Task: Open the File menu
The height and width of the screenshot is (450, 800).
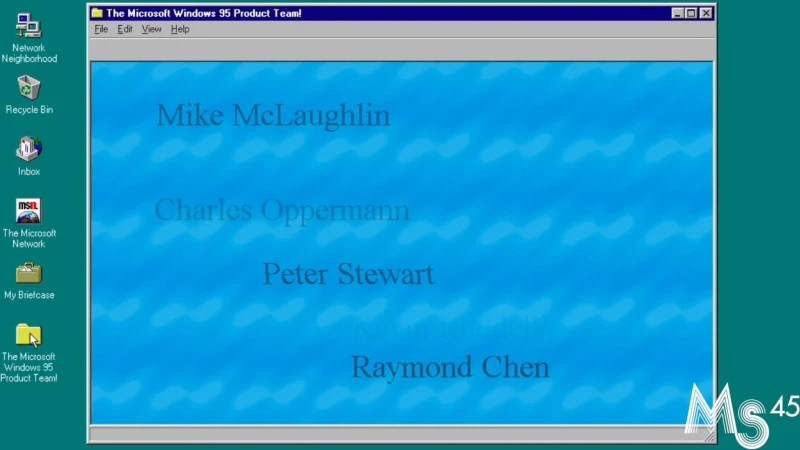Action: (101, 29)
